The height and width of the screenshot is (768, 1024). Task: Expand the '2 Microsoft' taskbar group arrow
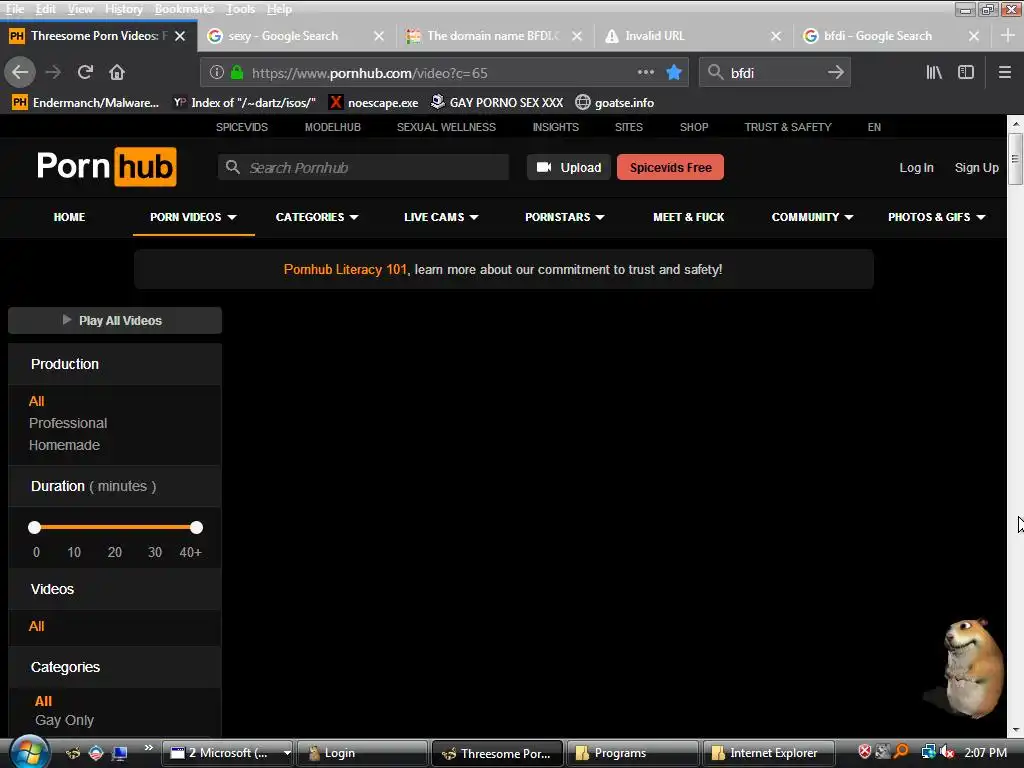click(287, 753)
